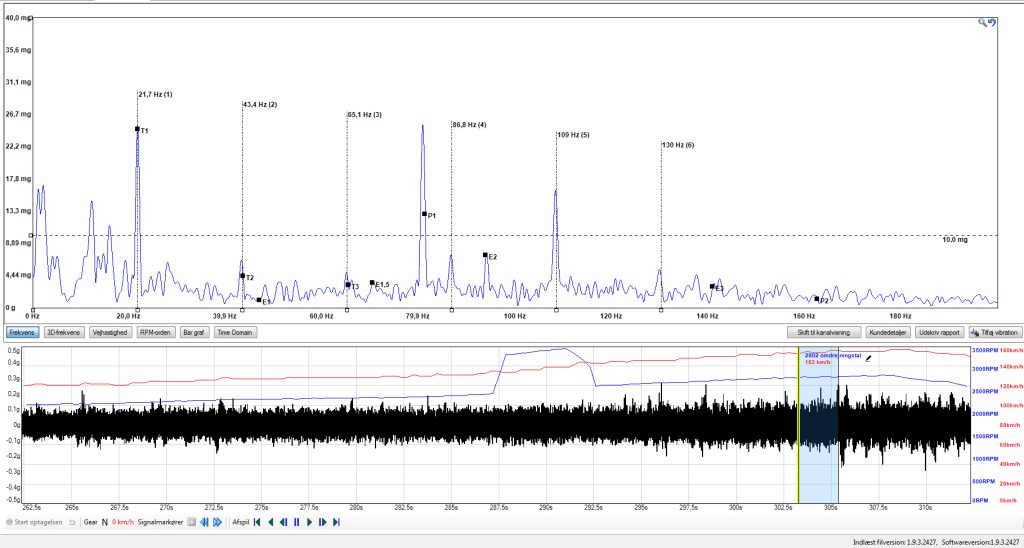Open the RPM-orden view
This screenshot has width=1024, height=548.
pyautogui.click(x=156, y=332)
